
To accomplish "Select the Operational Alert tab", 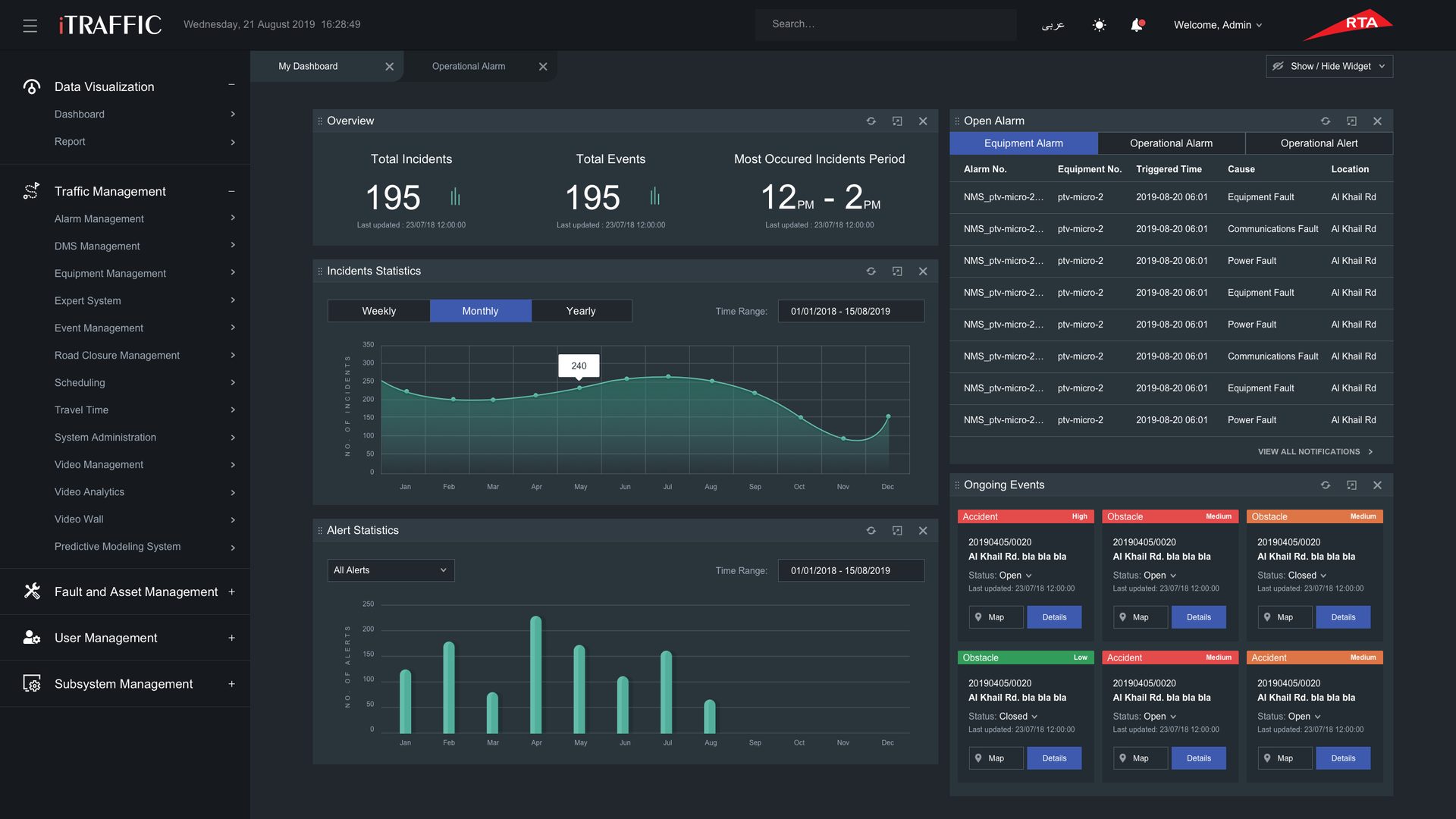I will point(1319,143).
